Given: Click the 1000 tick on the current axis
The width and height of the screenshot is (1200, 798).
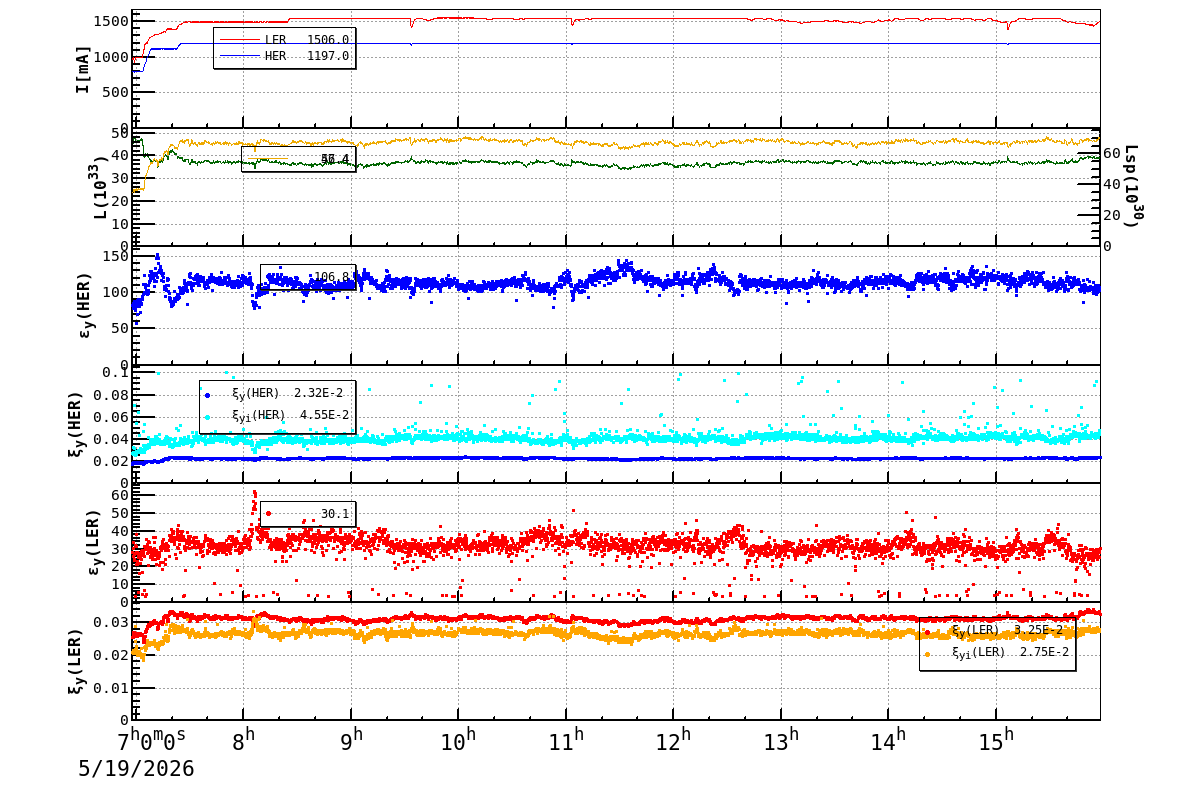Looking at the screenshot, I should click(109, 57).
